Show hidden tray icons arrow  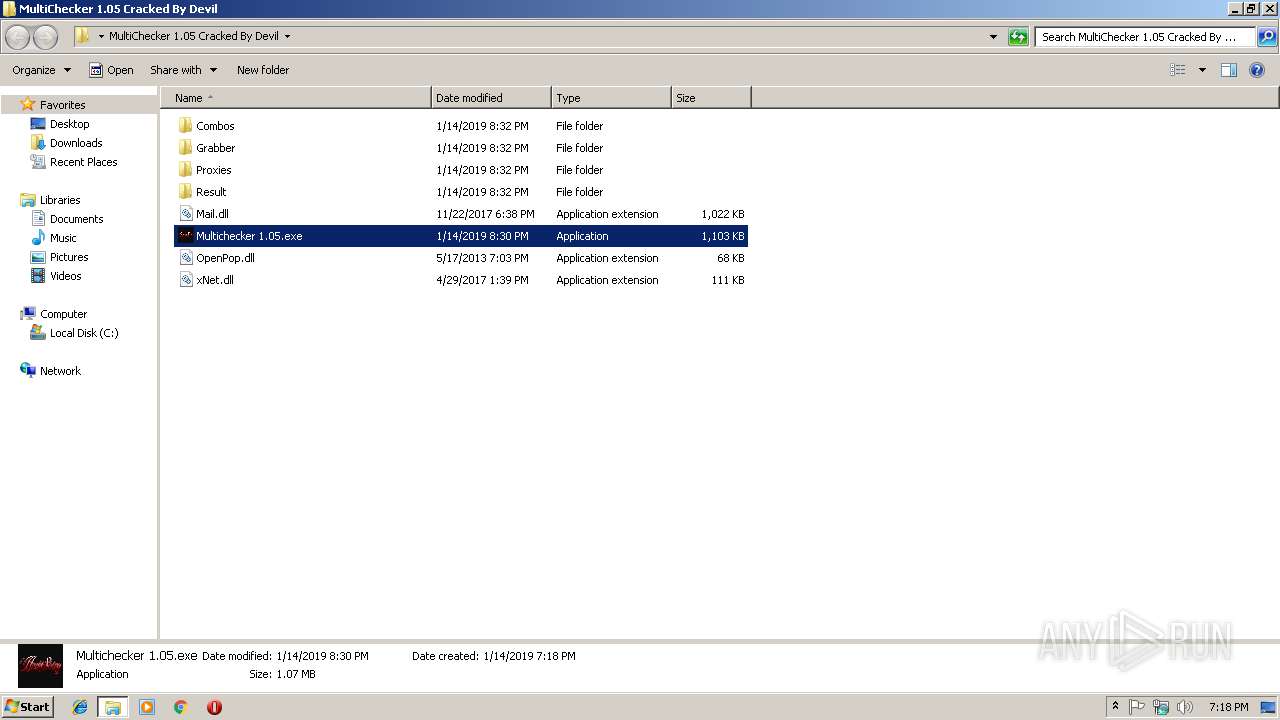coord(1115,707)
